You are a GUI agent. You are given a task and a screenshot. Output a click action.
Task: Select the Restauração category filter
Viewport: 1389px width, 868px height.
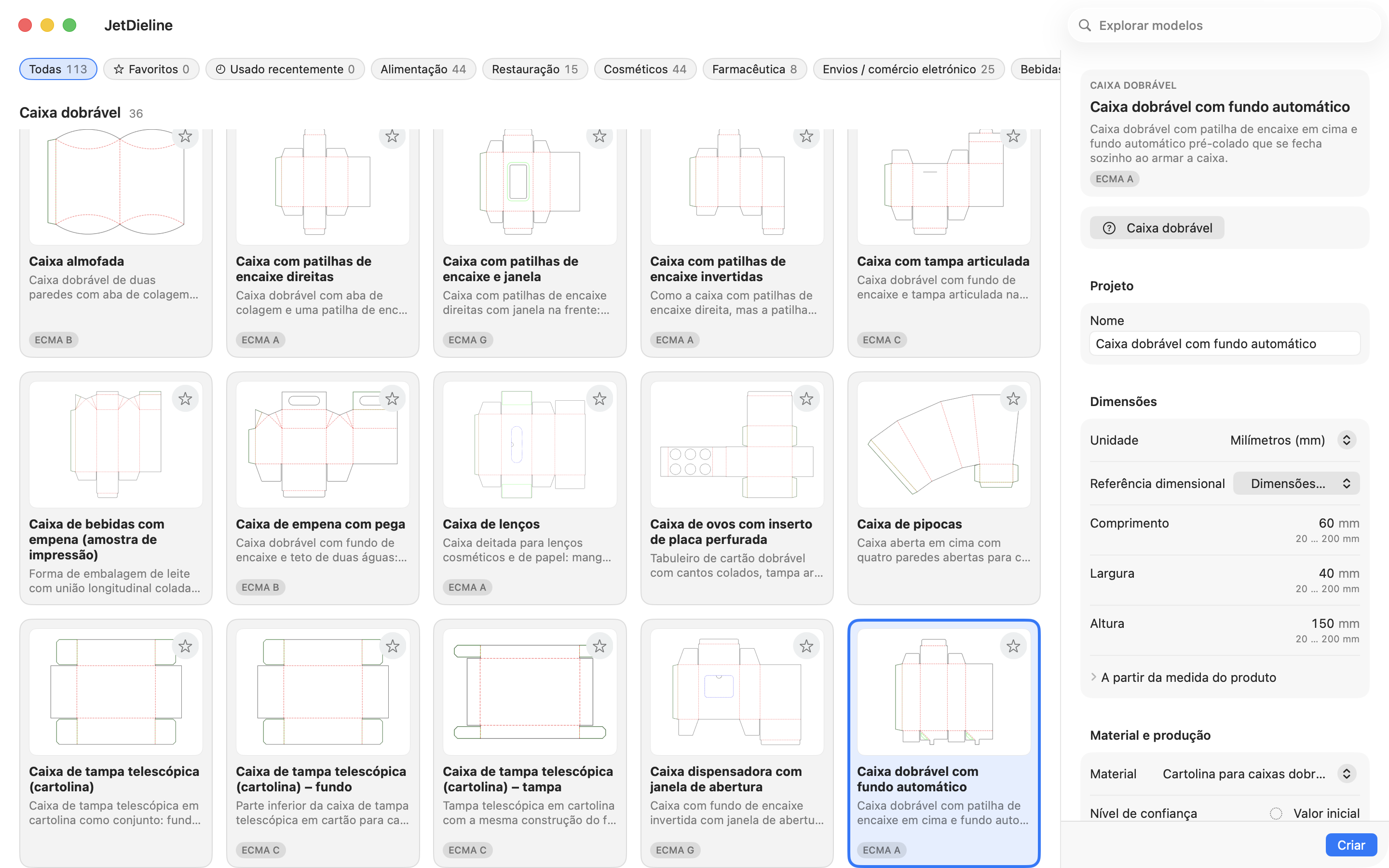(x=534, y=69)
